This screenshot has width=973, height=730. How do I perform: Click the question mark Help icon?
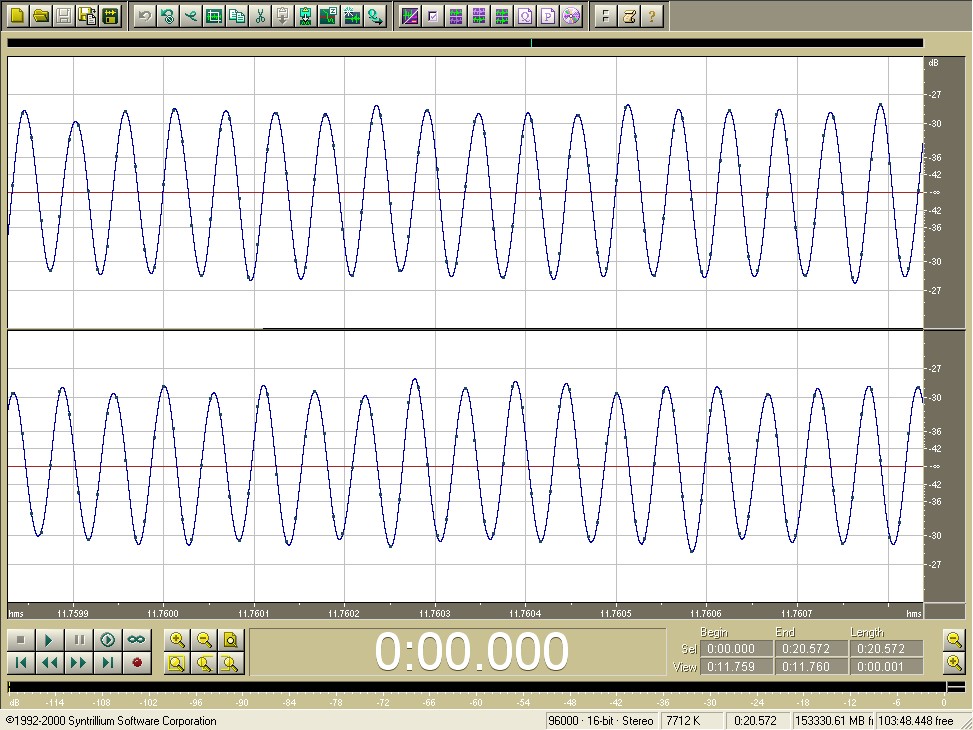(x=652, y=16)
